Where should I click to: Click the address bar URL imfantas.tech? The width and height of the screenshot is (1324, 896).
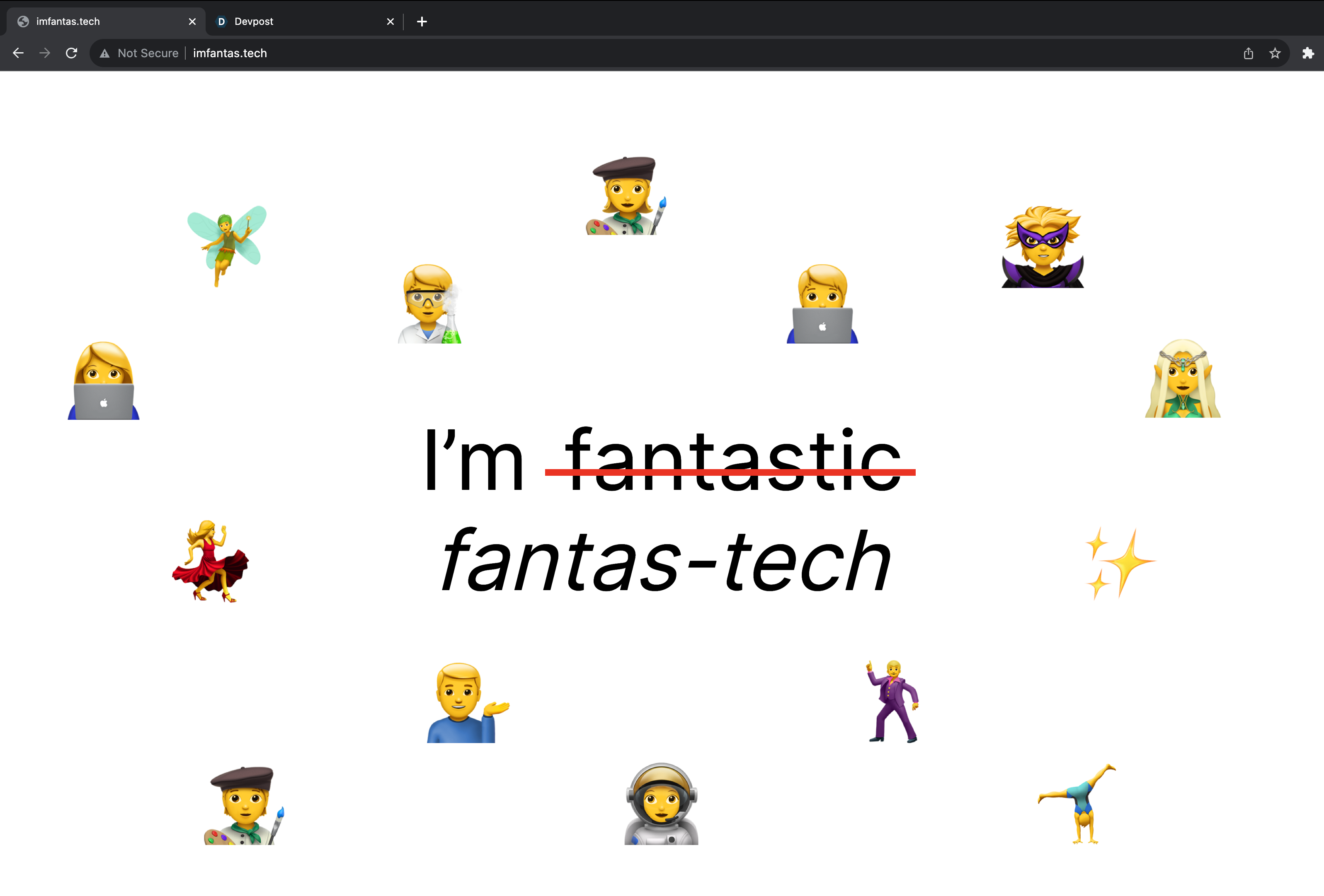coord(230,53)
